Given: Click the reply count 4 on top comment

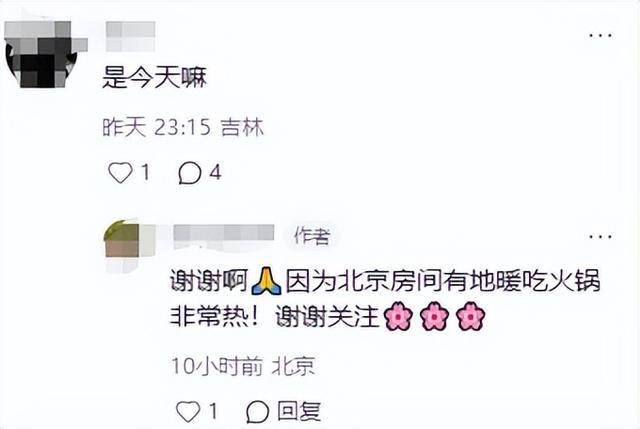Looking at the screenshot, I should coord(215,172).
